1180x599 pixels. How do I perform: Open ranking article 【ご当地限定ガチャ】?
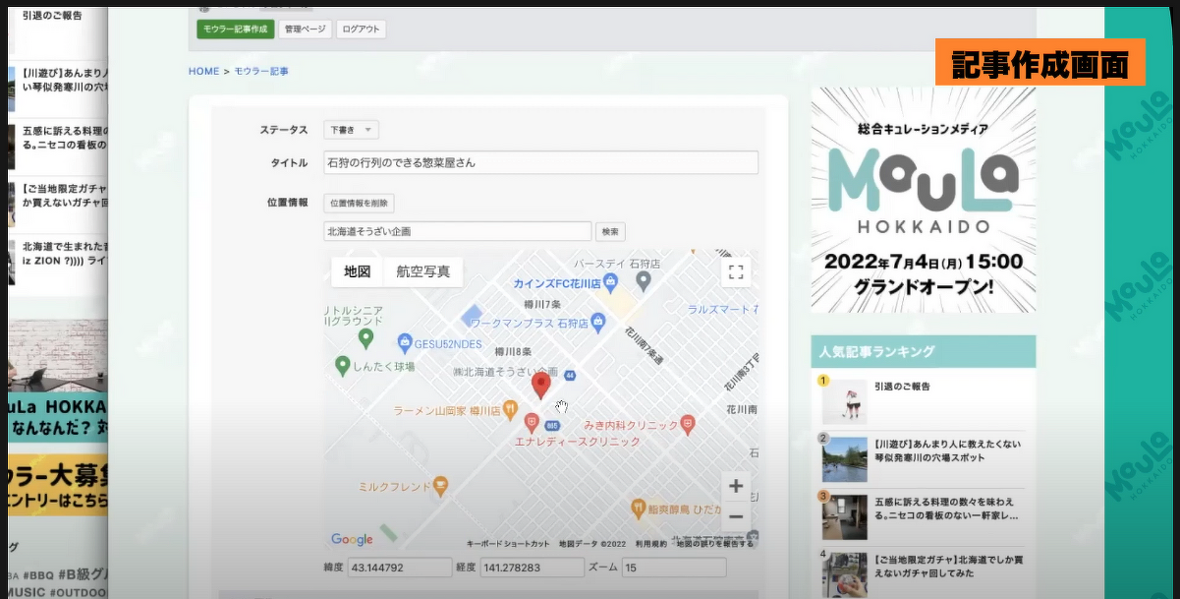(x=947, y=567)
